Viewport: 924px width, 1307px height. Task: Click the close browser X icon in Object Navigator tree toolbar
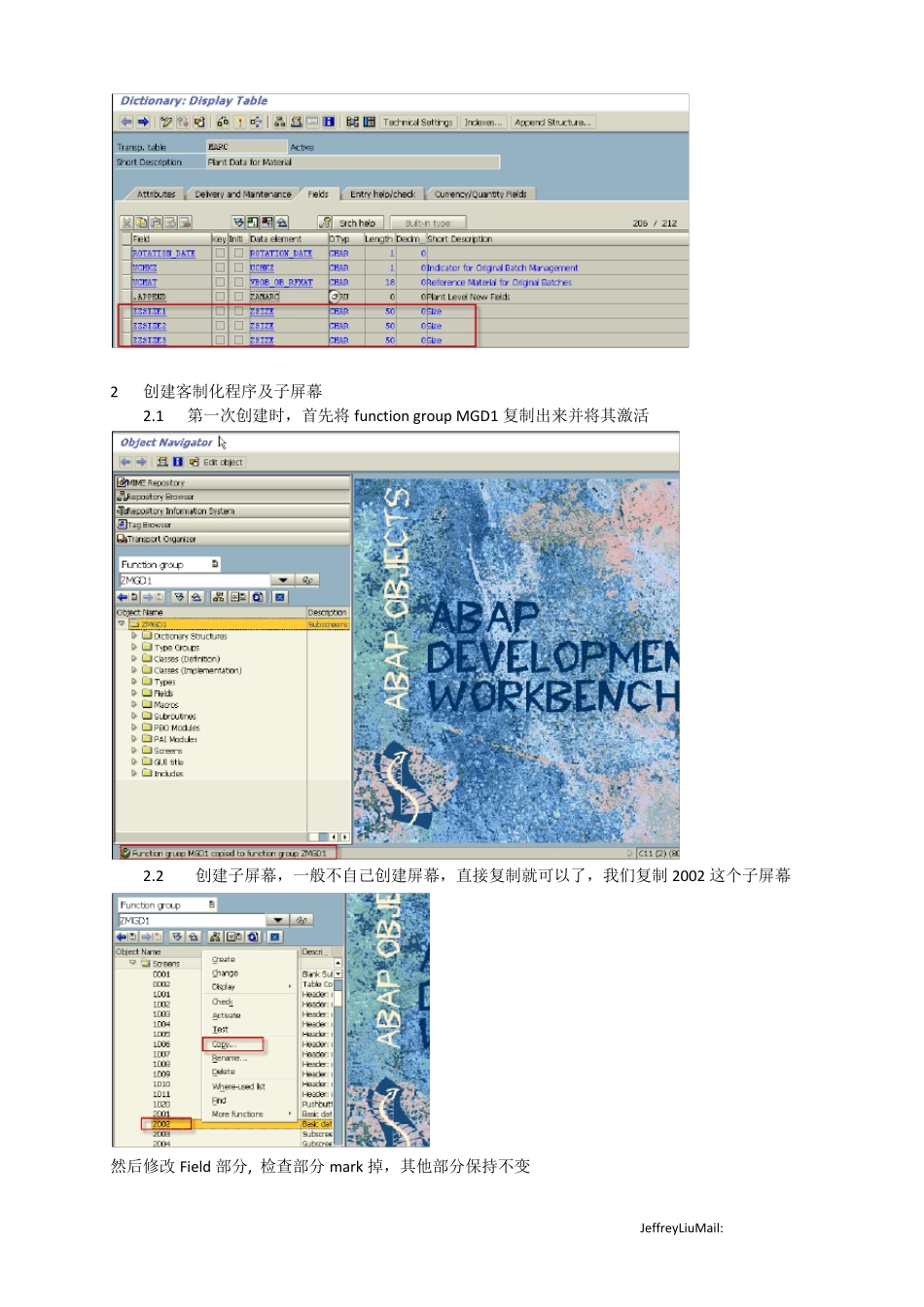coord(279,597)
